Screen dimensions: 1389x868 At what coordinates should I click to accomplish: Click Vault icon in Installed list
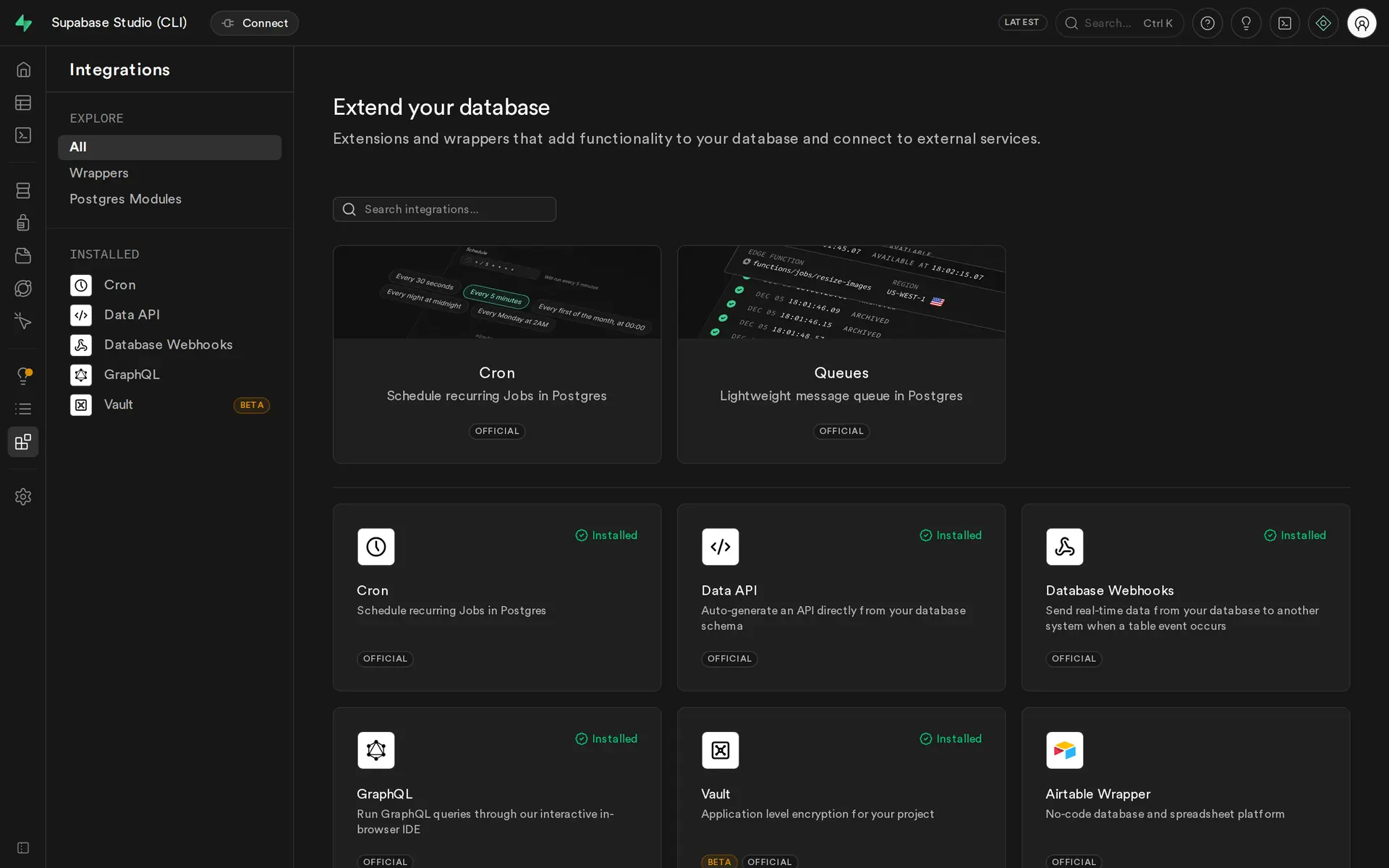81,405
